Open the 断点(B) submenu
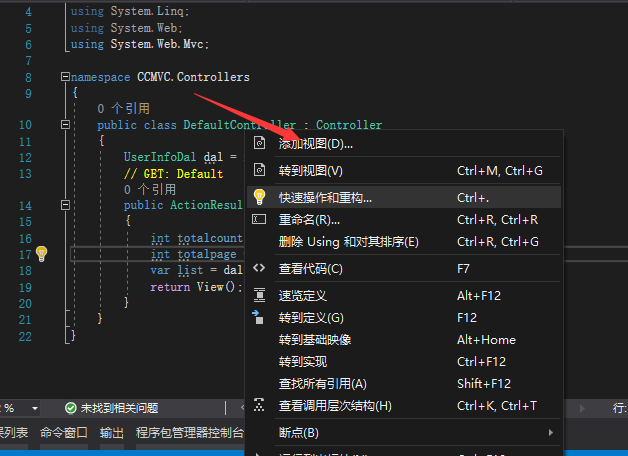 (404, 432)
